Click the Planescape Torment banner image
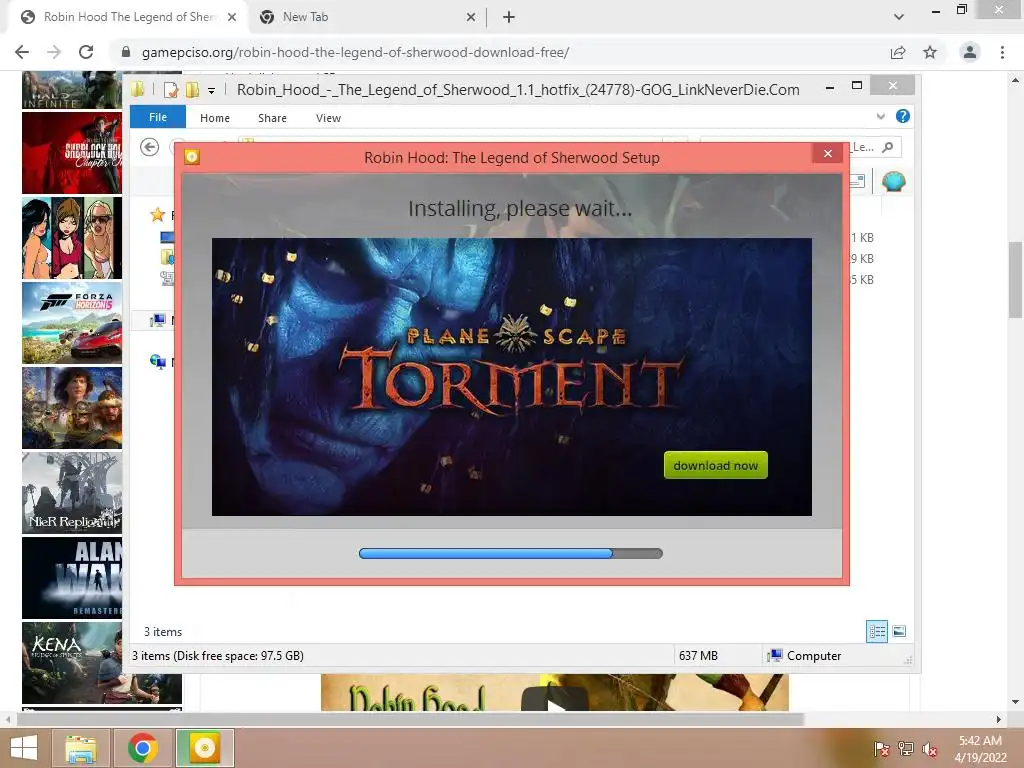The width and height of the screenshot is (1024, 768). [x=511, y=377]
